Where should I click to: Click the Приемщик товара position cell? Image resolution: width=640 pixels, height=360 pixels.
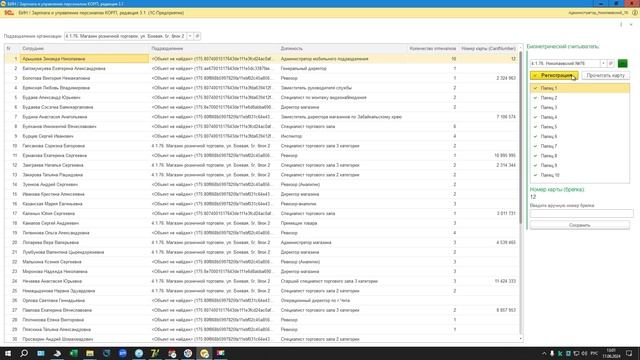pyautogui.click(x=343, y=223)
